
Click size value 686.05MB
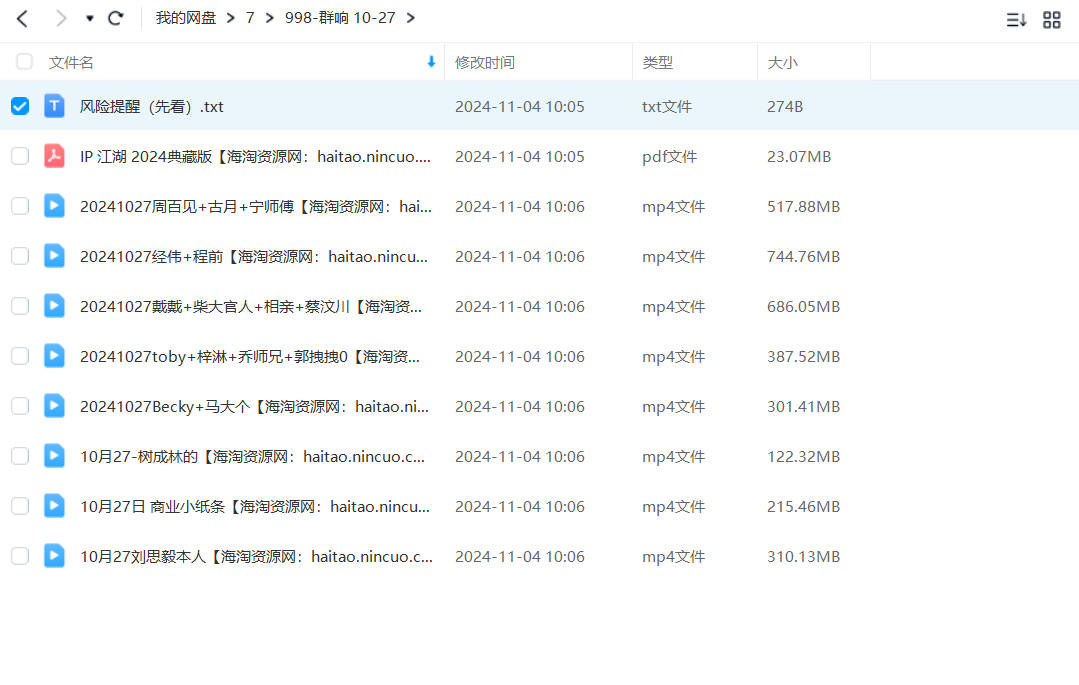[x=804, y=306]
